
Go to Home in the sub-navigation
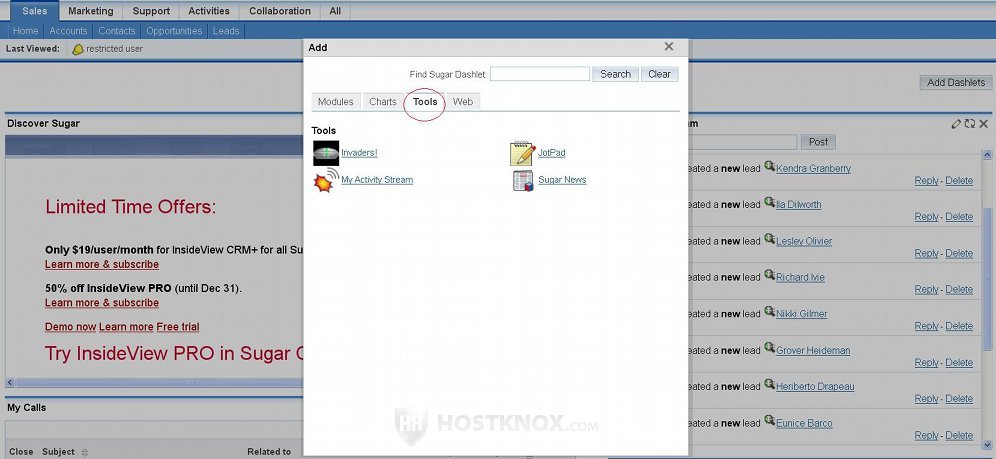coord(25,30)
